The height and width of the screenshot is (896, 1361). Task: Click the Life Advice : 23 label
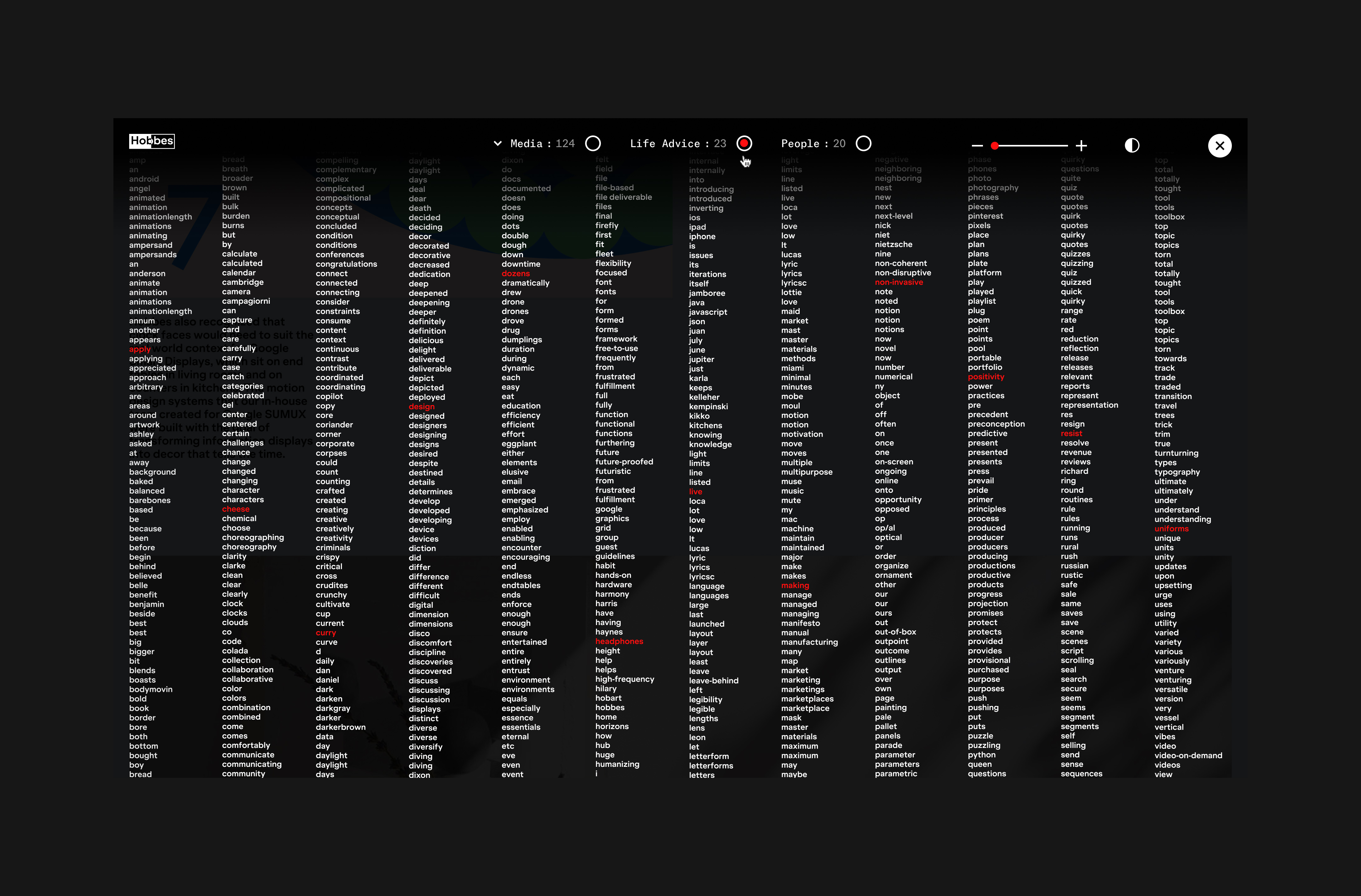point(678,144)
